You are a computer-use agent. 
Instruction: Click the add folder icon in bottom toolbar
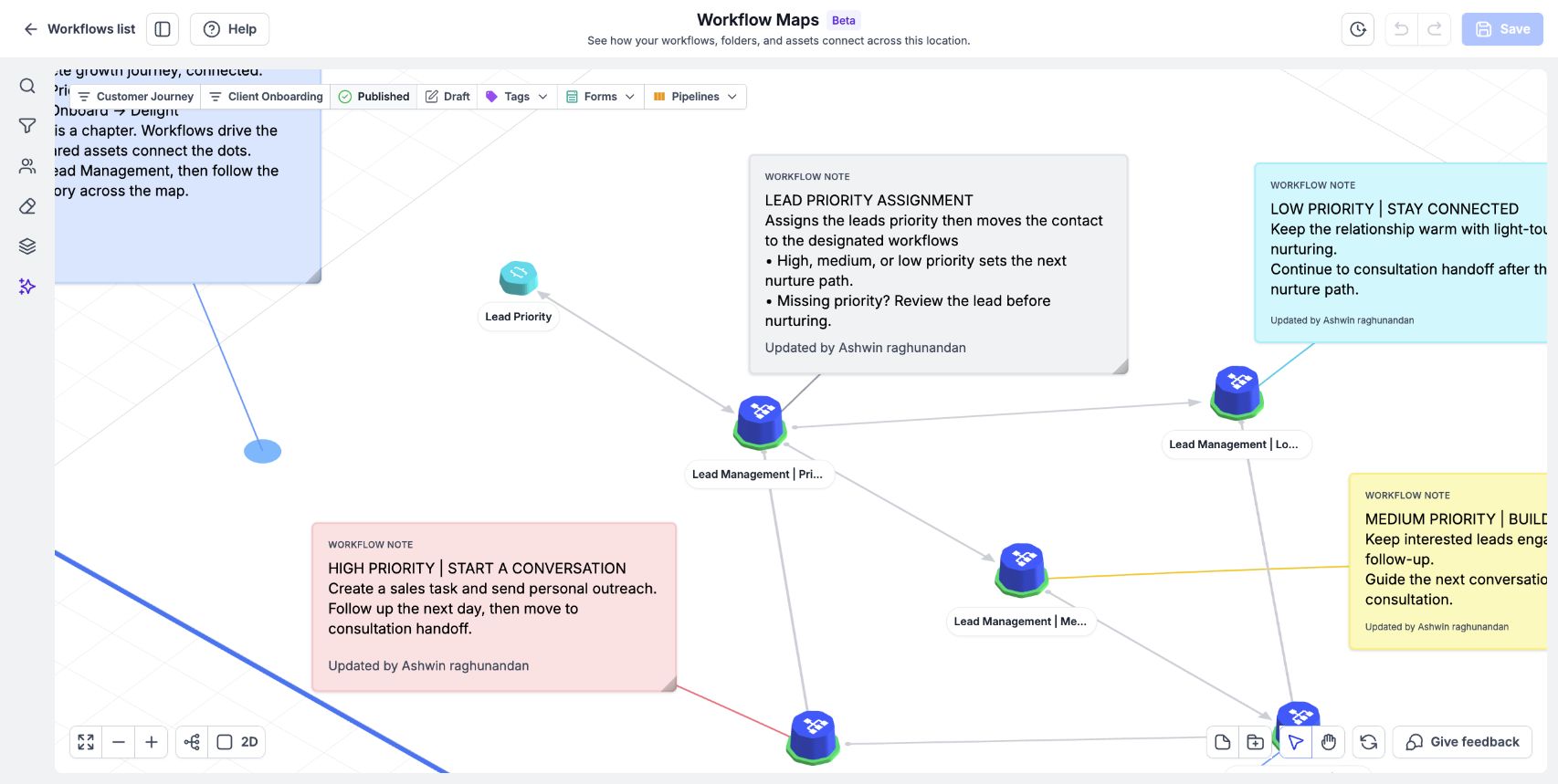[x=1256, y=742]
